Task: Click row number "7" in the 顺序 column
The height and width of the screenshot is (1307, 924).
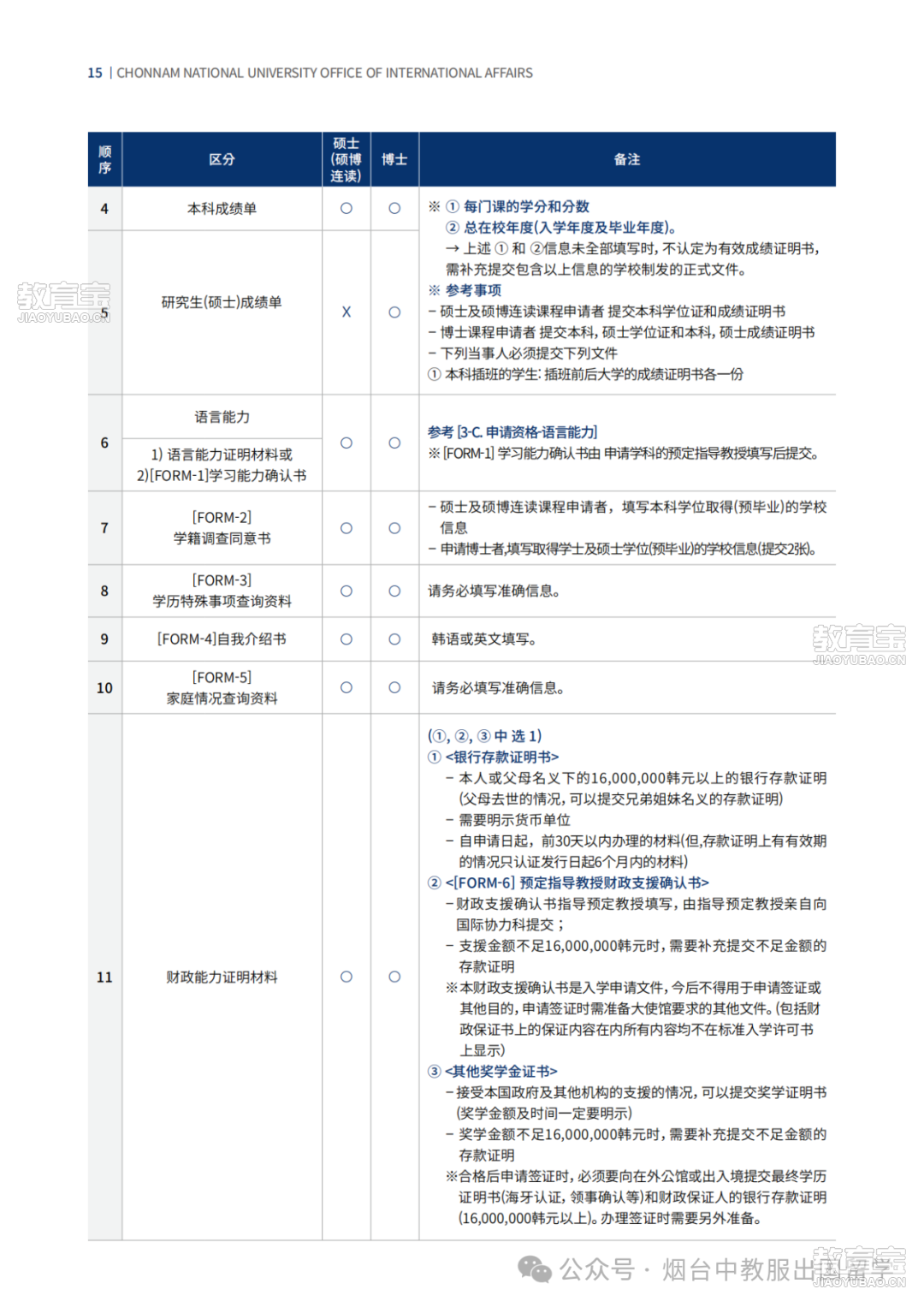Action: pos(104,528)
